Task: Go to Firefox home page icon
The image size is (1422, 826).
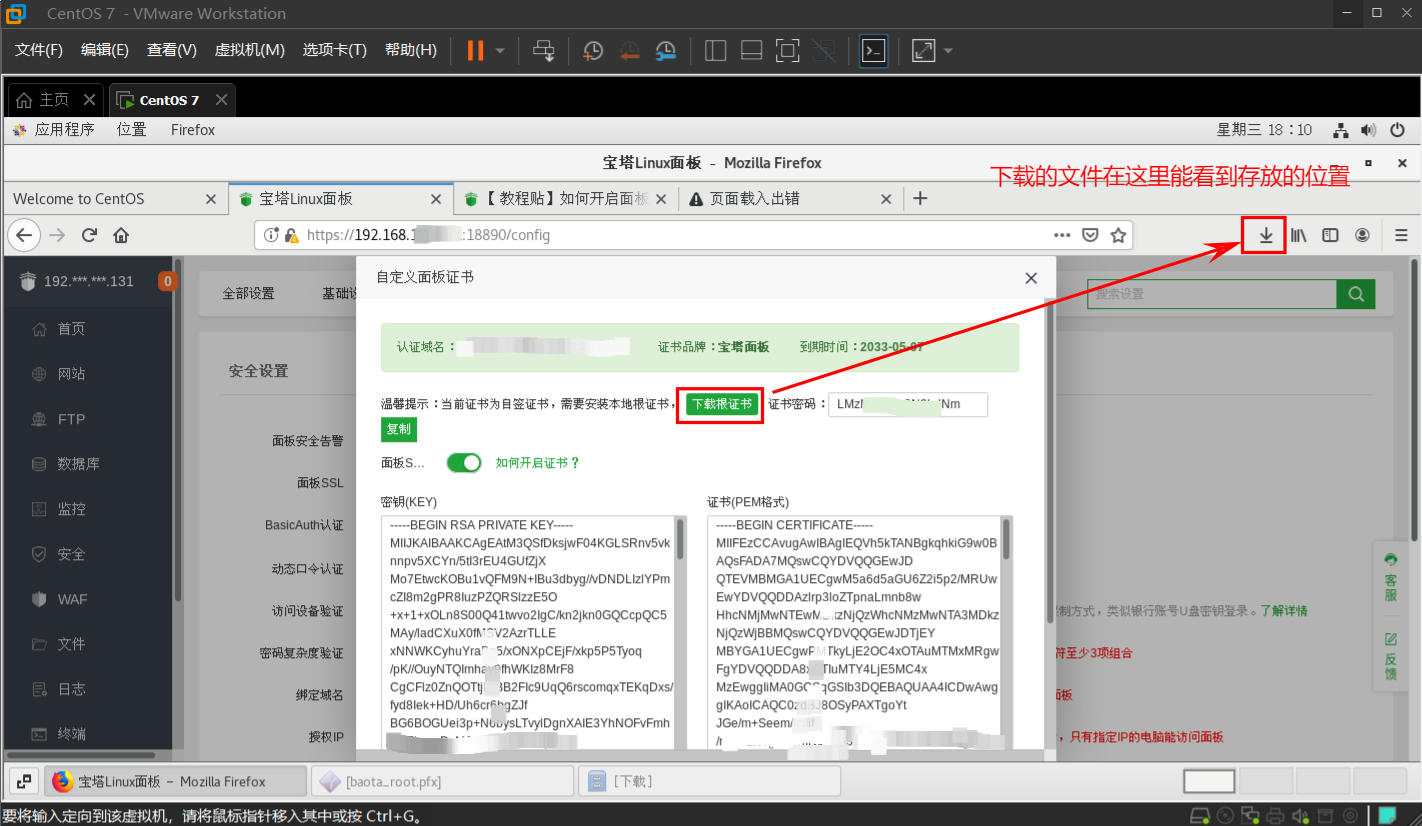Action: pyautogui.click(x=121, y=235)
